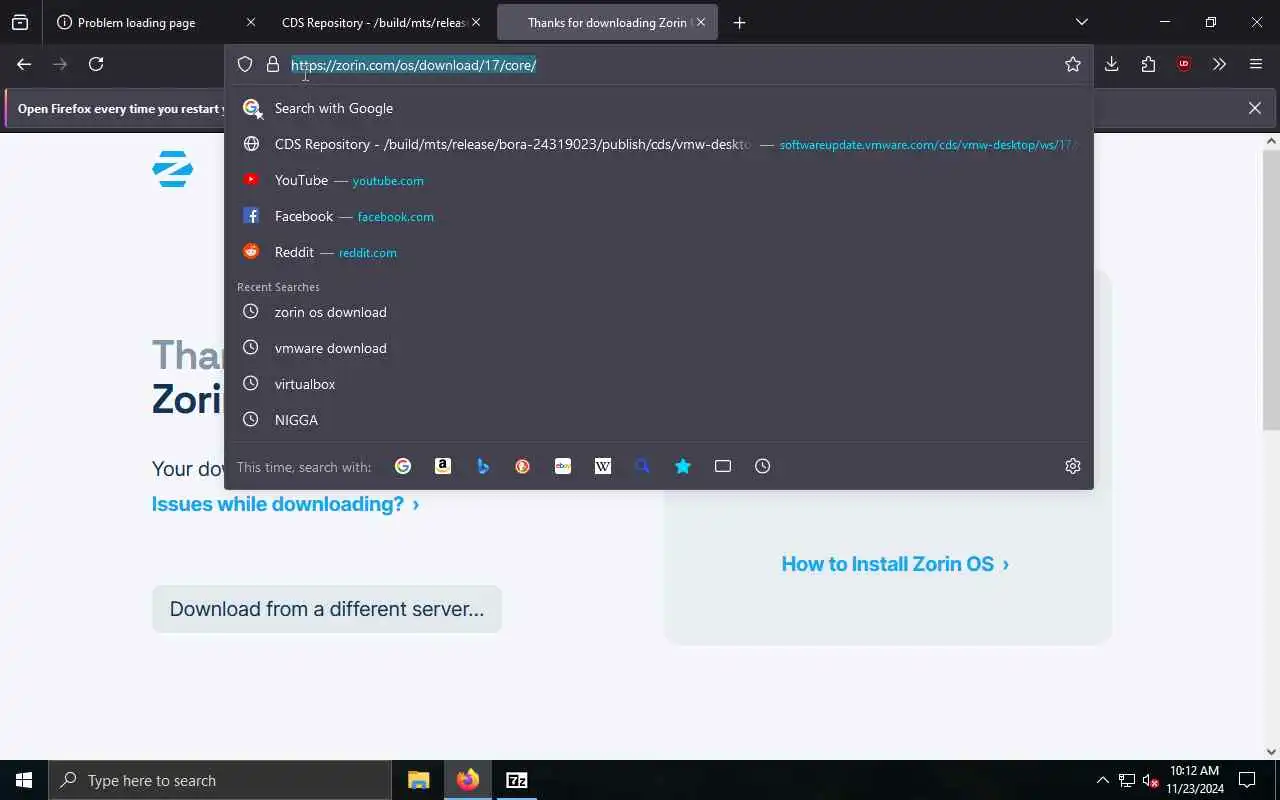Pick recent search 'zorin os download'
The image size is (1280, 800).
click(x=659, y=312)
